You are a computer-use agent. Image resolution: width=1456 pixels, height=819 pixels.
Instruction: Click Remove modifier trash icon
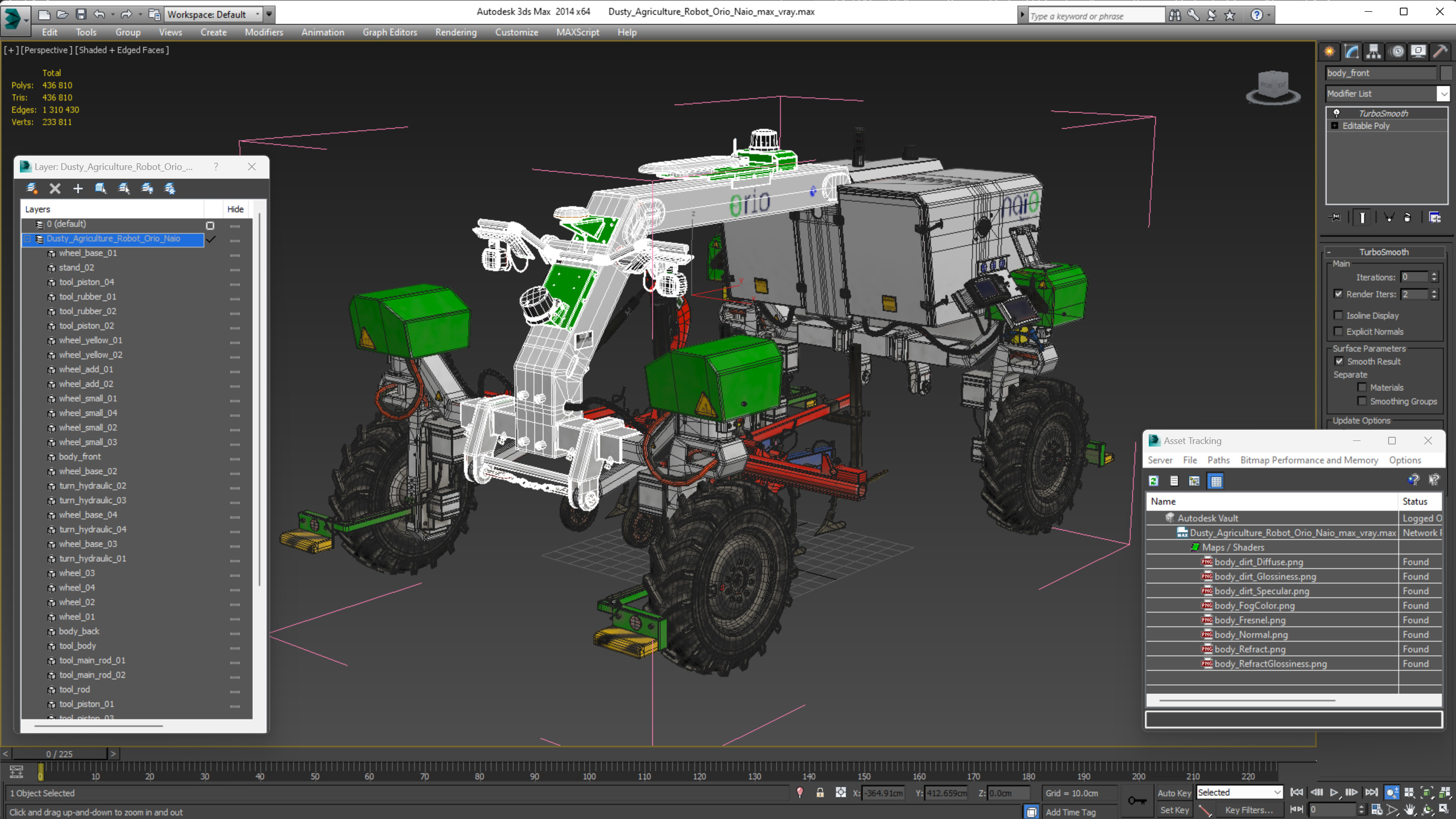point(1408,217)
